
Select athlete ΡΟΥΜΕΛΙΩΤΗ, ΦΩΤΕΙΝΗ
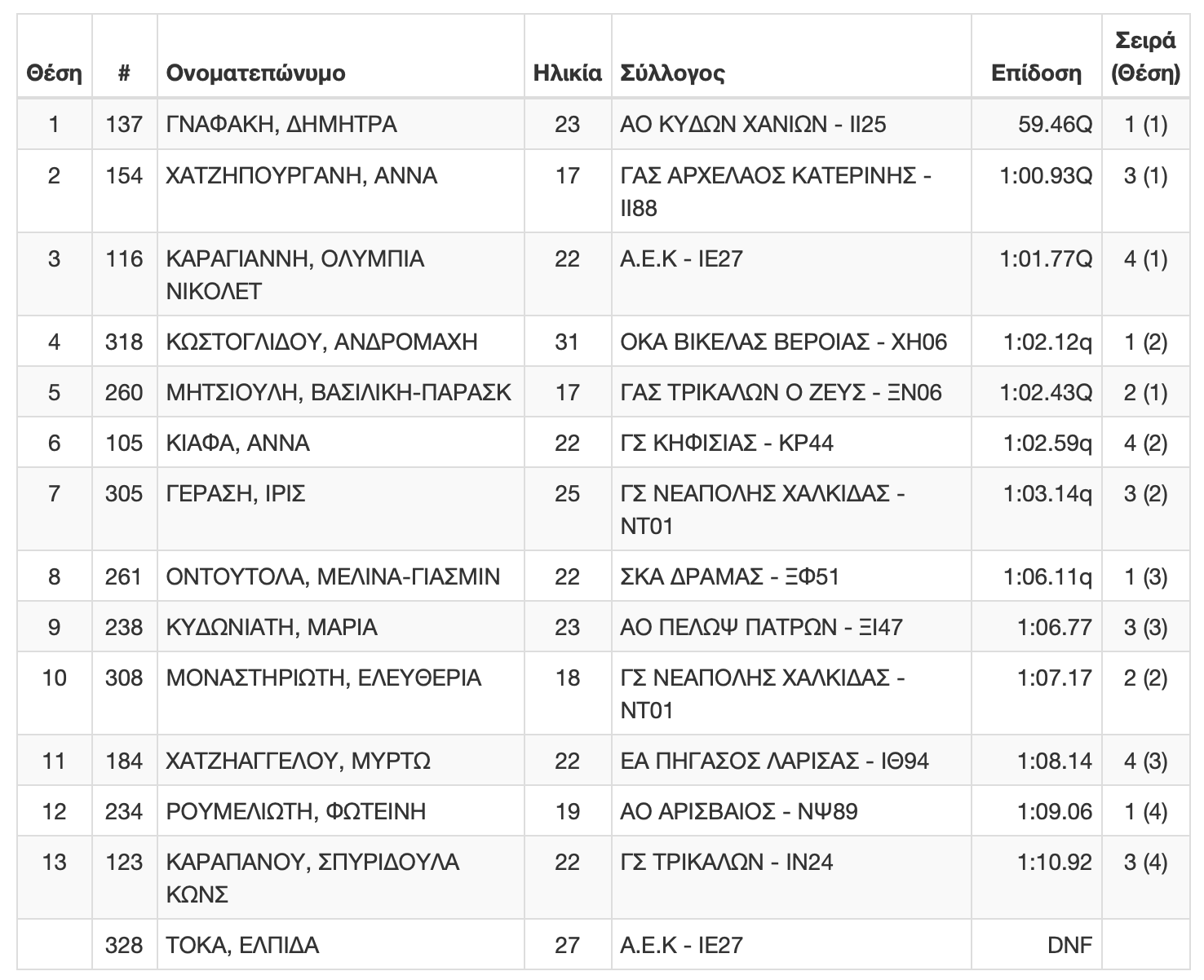[296, 812]
